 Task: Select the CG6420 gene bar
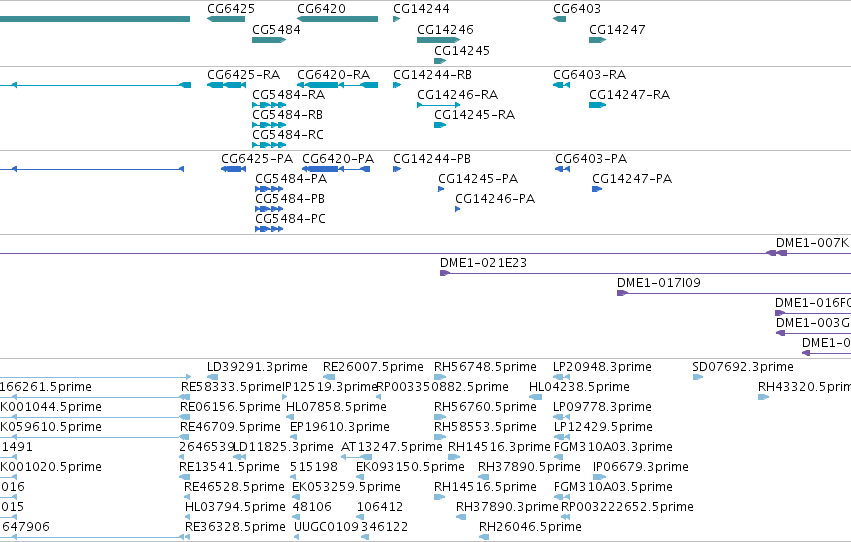click(x=338, y=19)
